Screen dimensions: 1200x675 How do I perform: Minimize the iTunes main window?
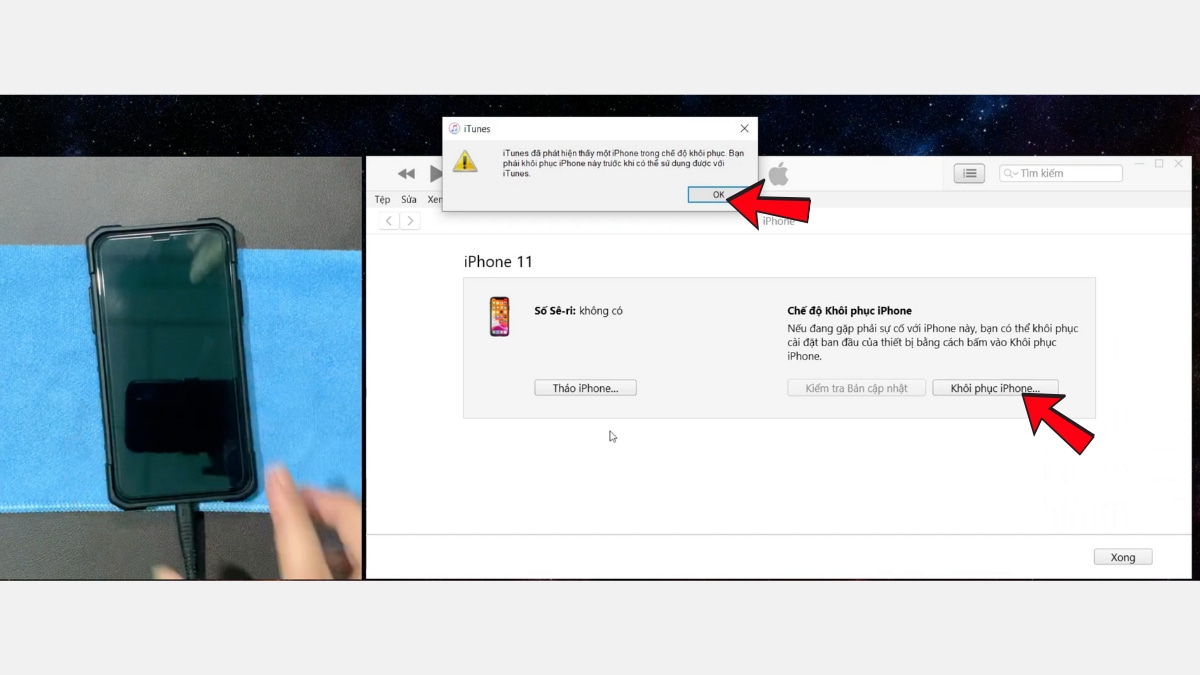tap(1138, 163)
